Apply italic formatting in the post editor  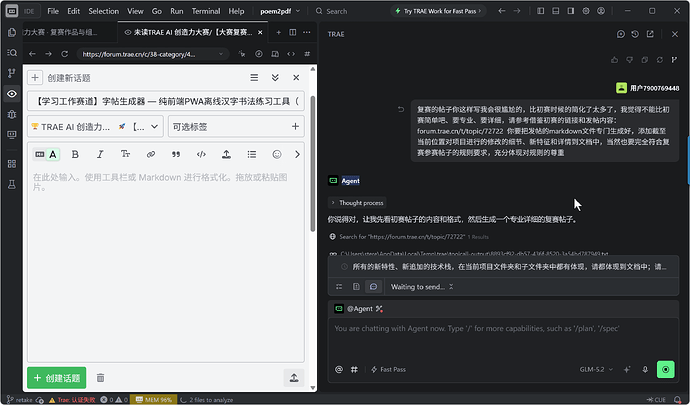(x=100, y=154)
